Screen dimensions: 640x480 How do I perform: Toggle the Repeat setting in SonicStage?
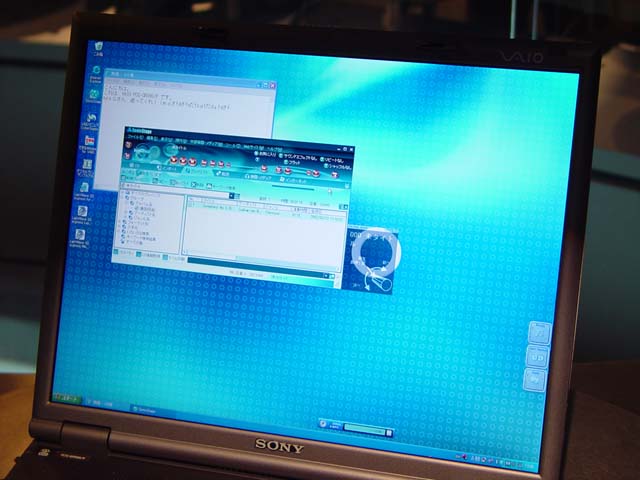click(x=332, y=160)
